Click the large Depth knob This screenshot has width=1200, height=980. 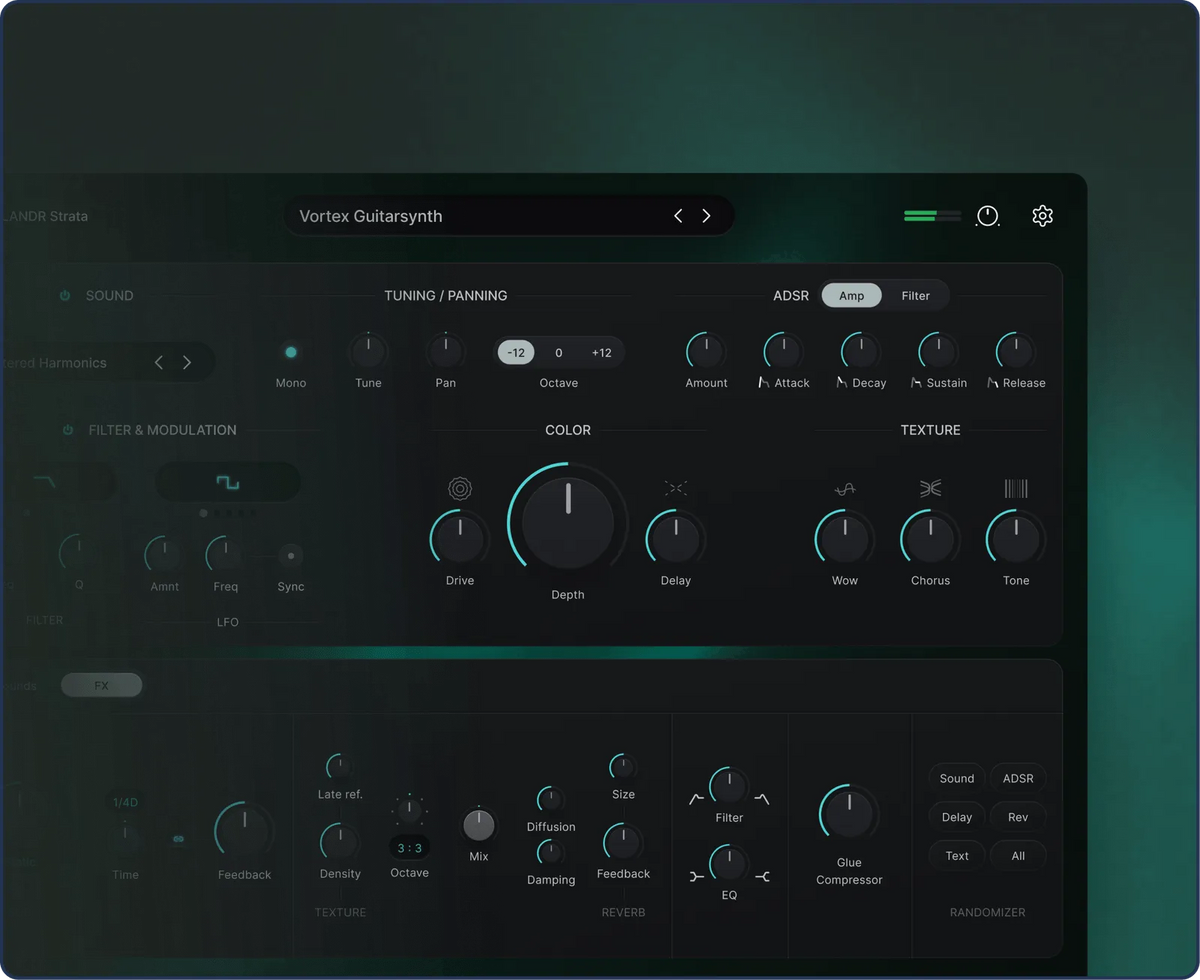[x=568, y=522]
